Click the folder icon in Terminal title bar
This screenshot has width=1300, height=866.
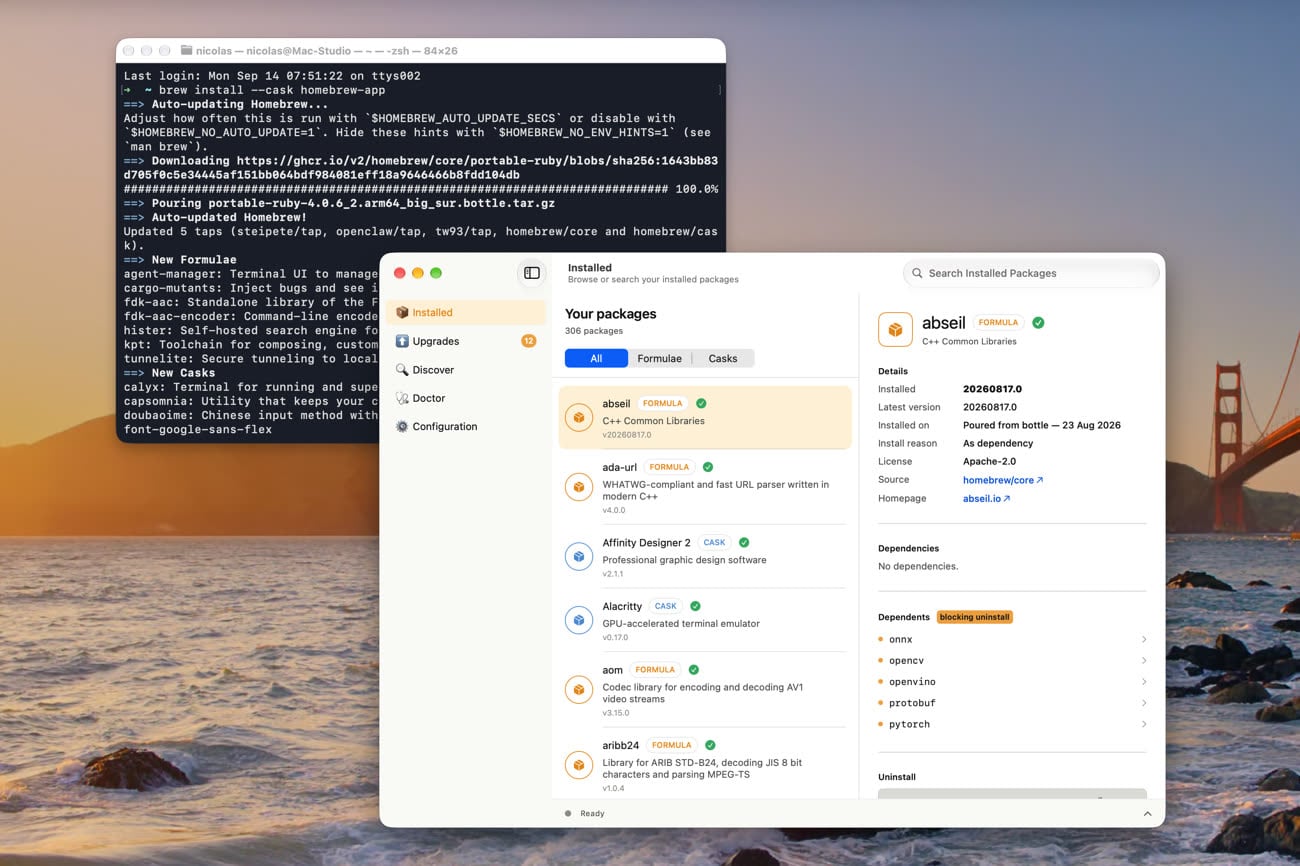[x=186, y=50]
